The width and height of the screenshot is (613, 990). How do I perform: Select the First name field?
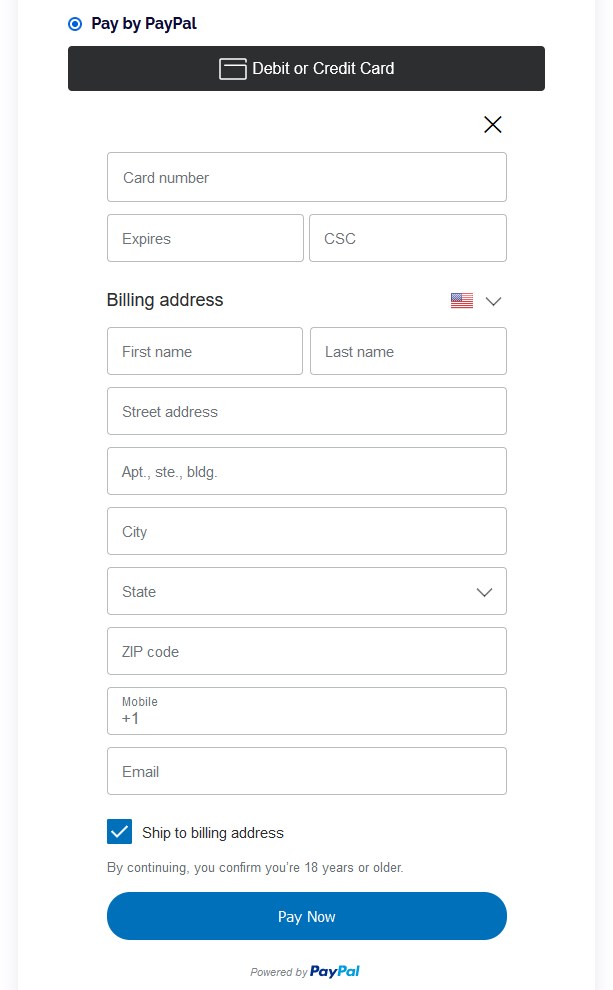pyautogui.click(x=205, y=351)
